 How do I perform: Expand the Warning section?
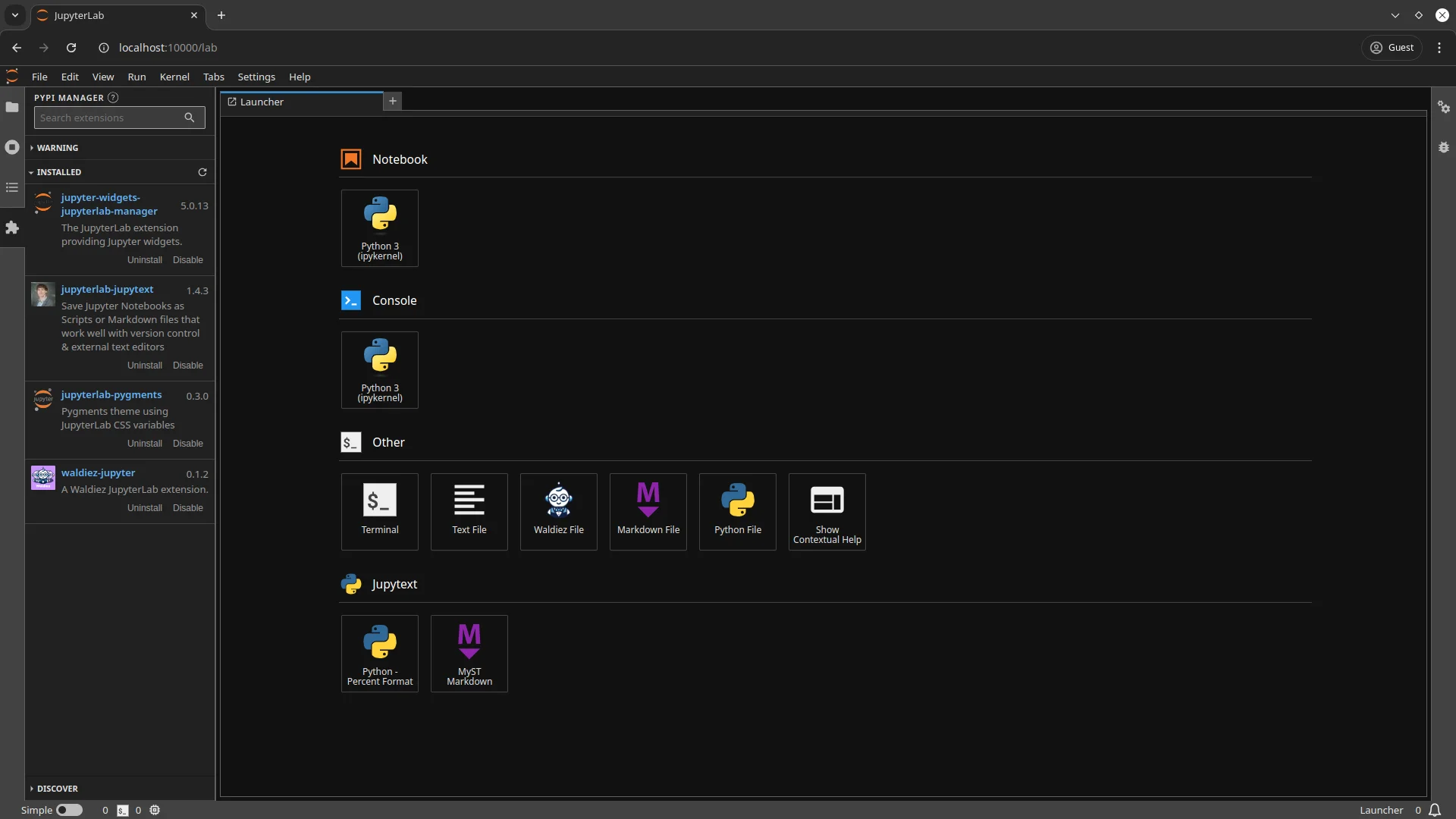[x=58, y=148]
